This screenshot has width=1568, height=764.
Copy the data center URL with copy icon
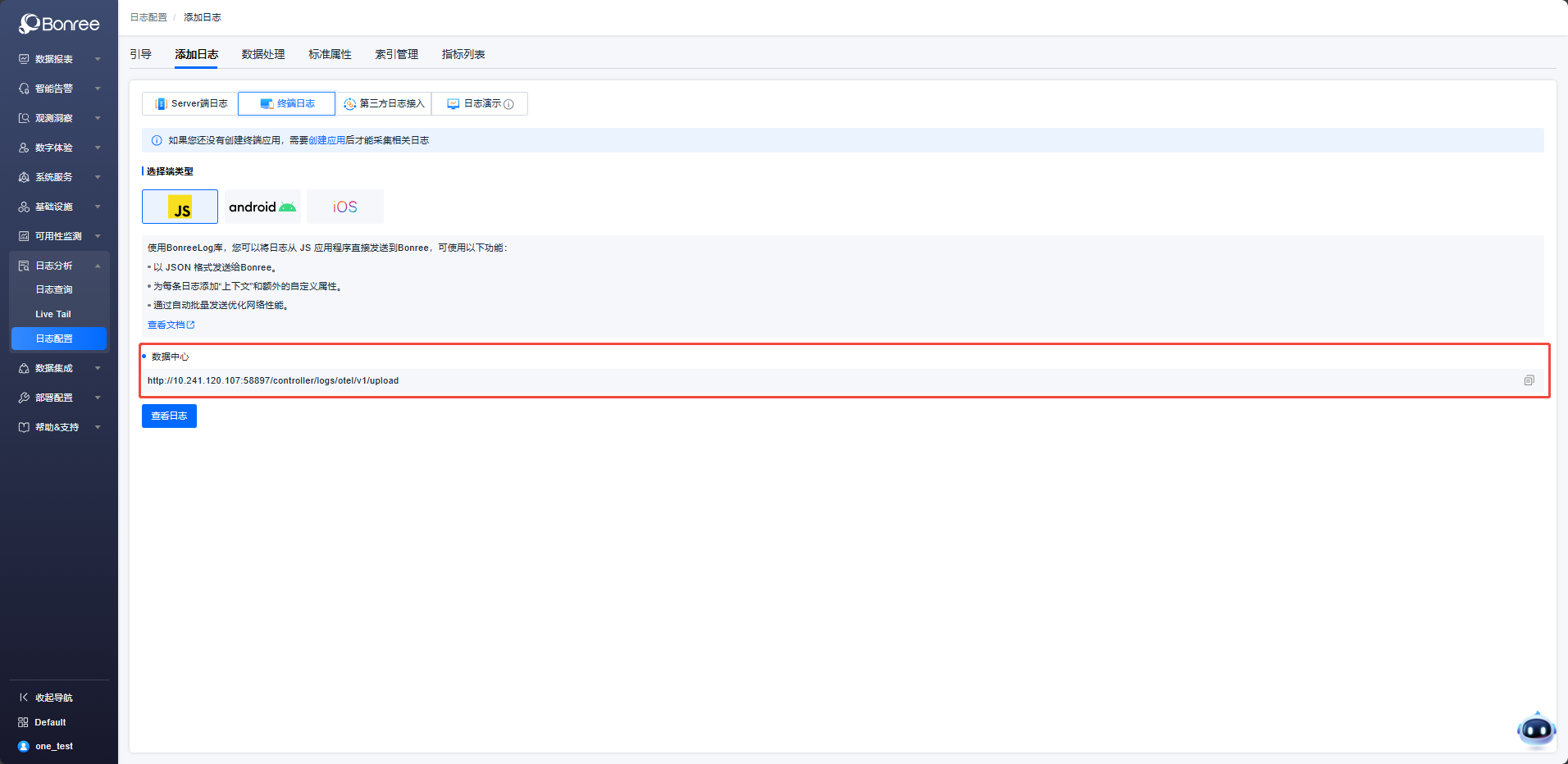(1529, 380)
